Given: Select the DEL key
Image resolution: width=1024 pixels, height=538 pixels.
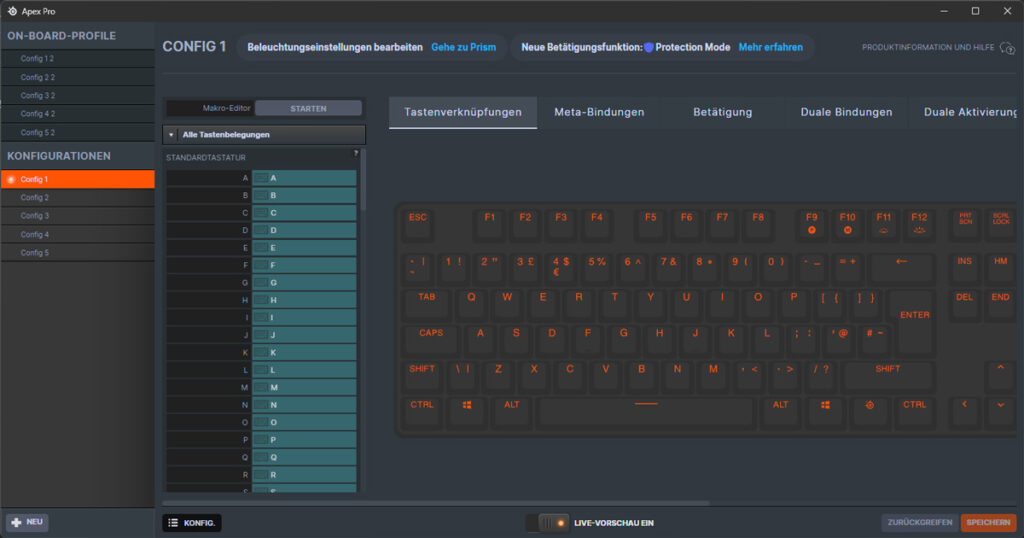Looking at the screenshot, I should [x=965, y=304].
